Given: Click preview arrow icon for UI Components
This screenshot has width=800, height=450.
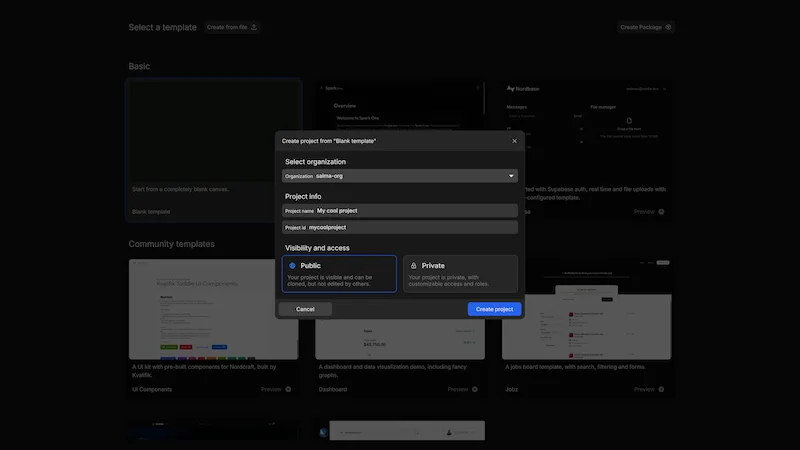Looking at the screenshot, I should [x=288, y=389].
